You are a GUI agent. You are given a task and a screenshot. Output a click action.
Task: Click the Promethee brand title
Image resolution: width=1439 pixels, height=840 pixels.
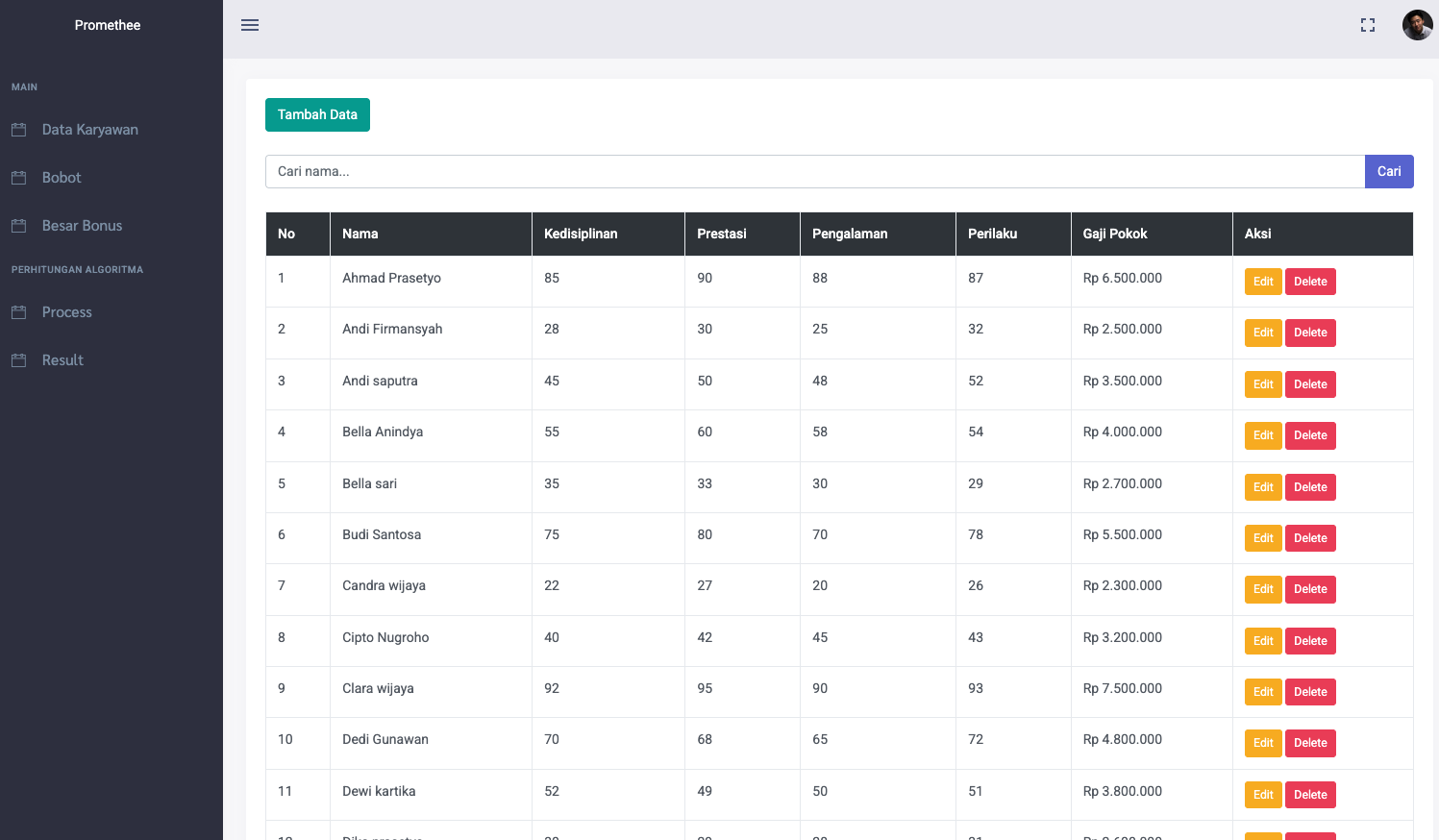click(108, 25)
